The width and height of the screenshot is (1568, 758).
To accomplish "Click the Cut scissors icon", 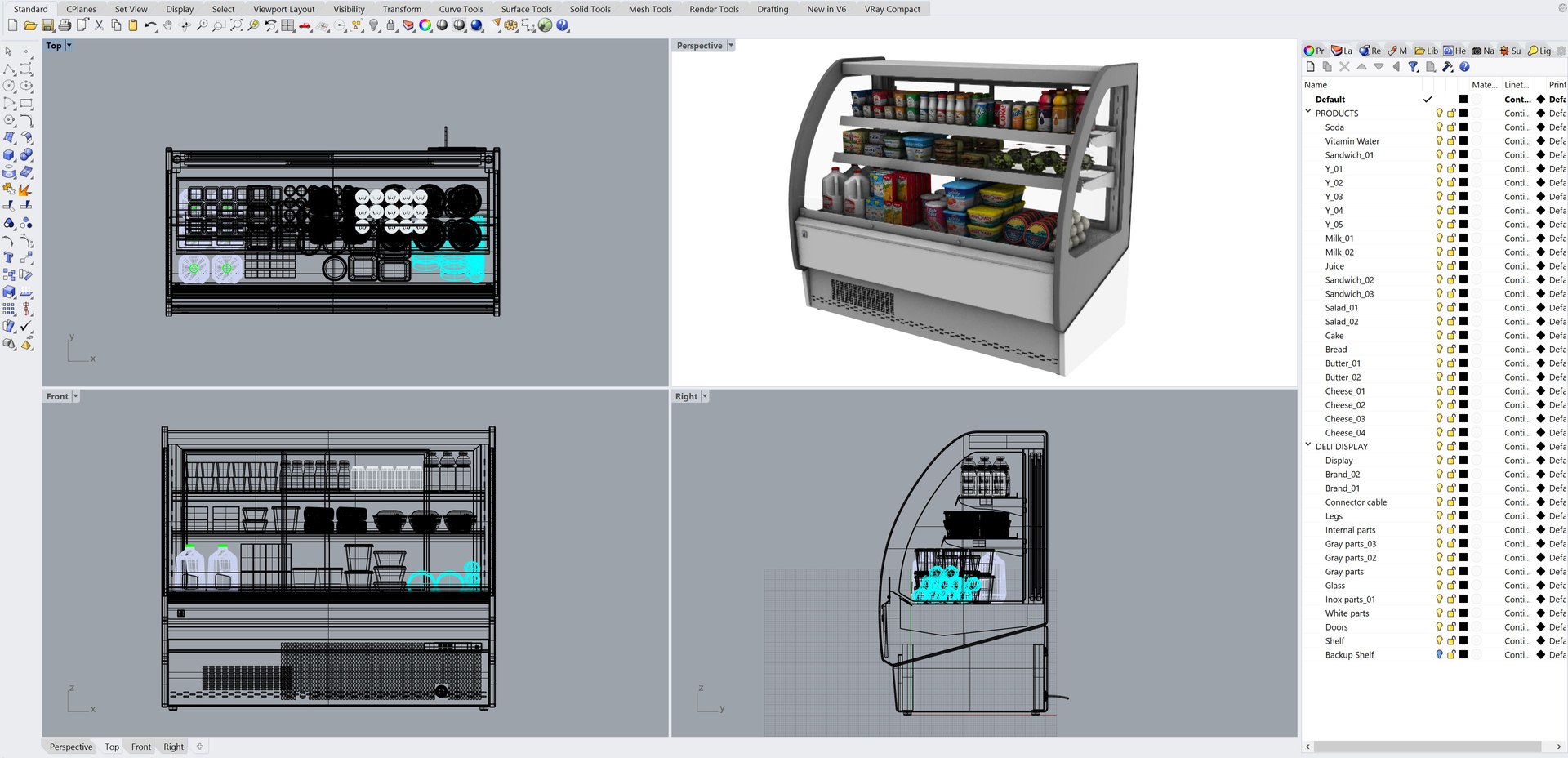I will coord(99,25).
